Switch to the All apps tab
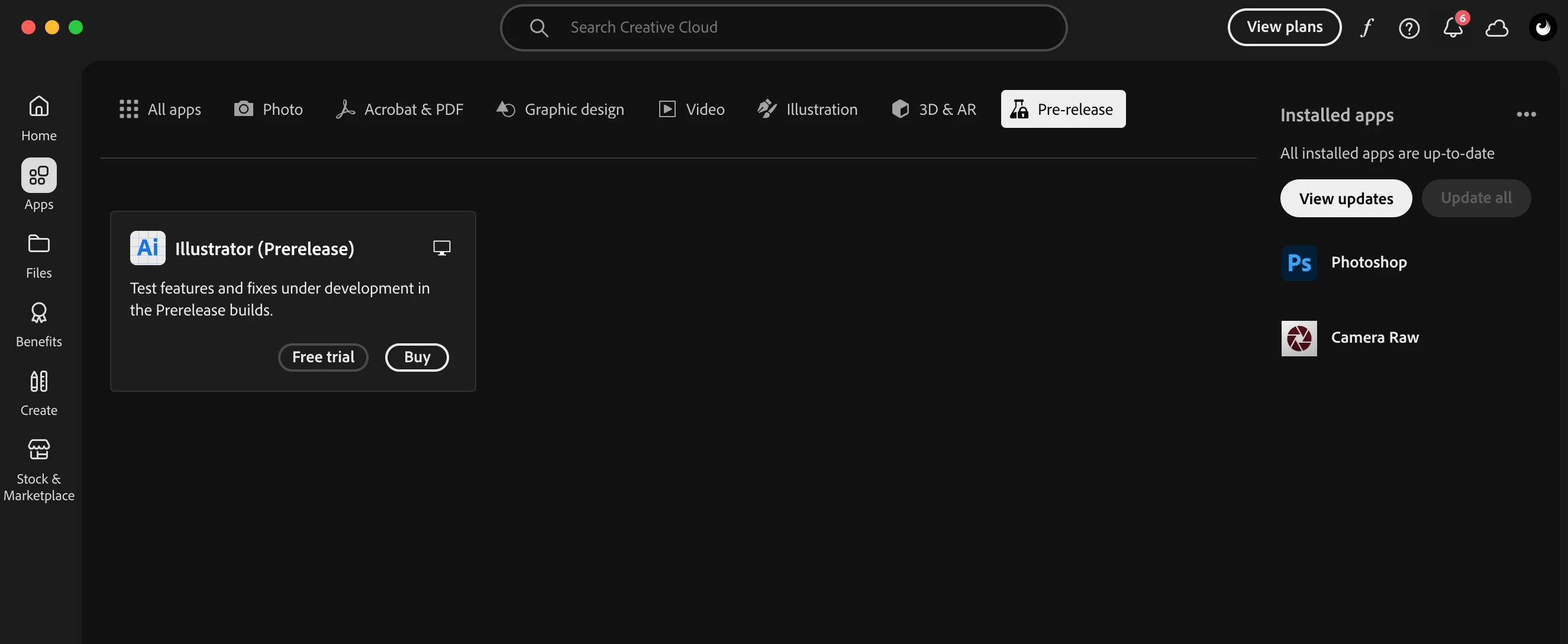This screenshot has height=644, width=1568. (x=160, y=110)
